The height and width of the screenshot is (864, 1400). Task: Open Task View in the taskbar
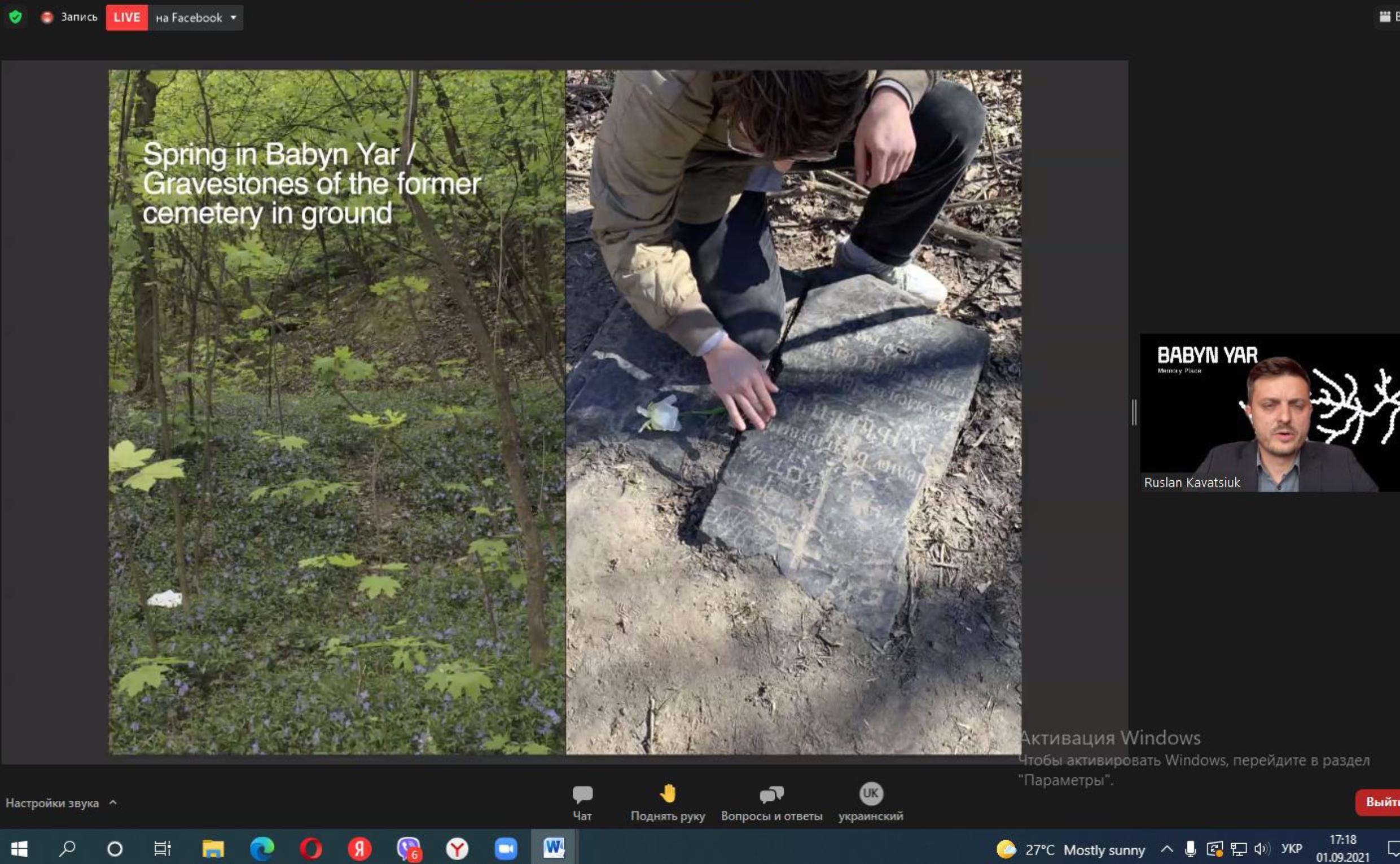click(x=162, y=848)
